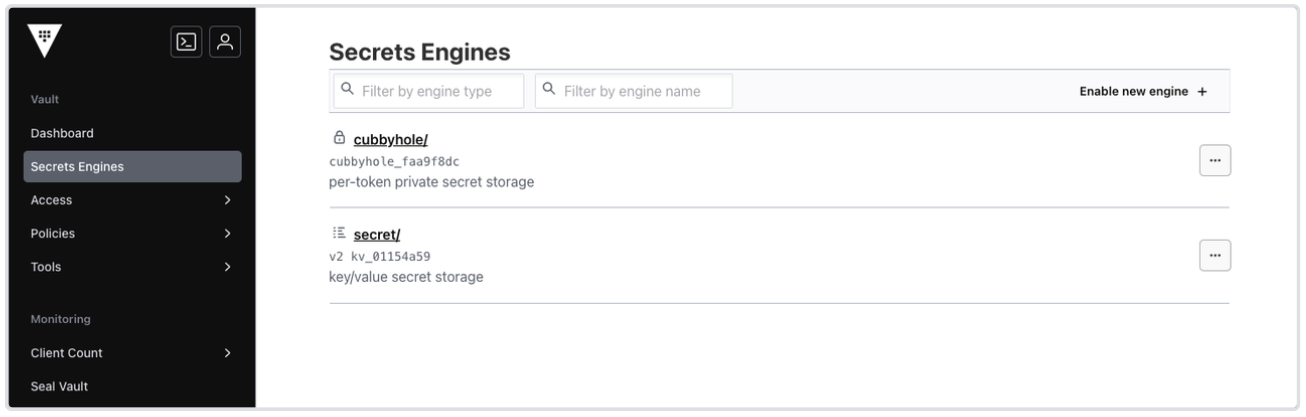Expand the Client Count section

tap(228, 353)
